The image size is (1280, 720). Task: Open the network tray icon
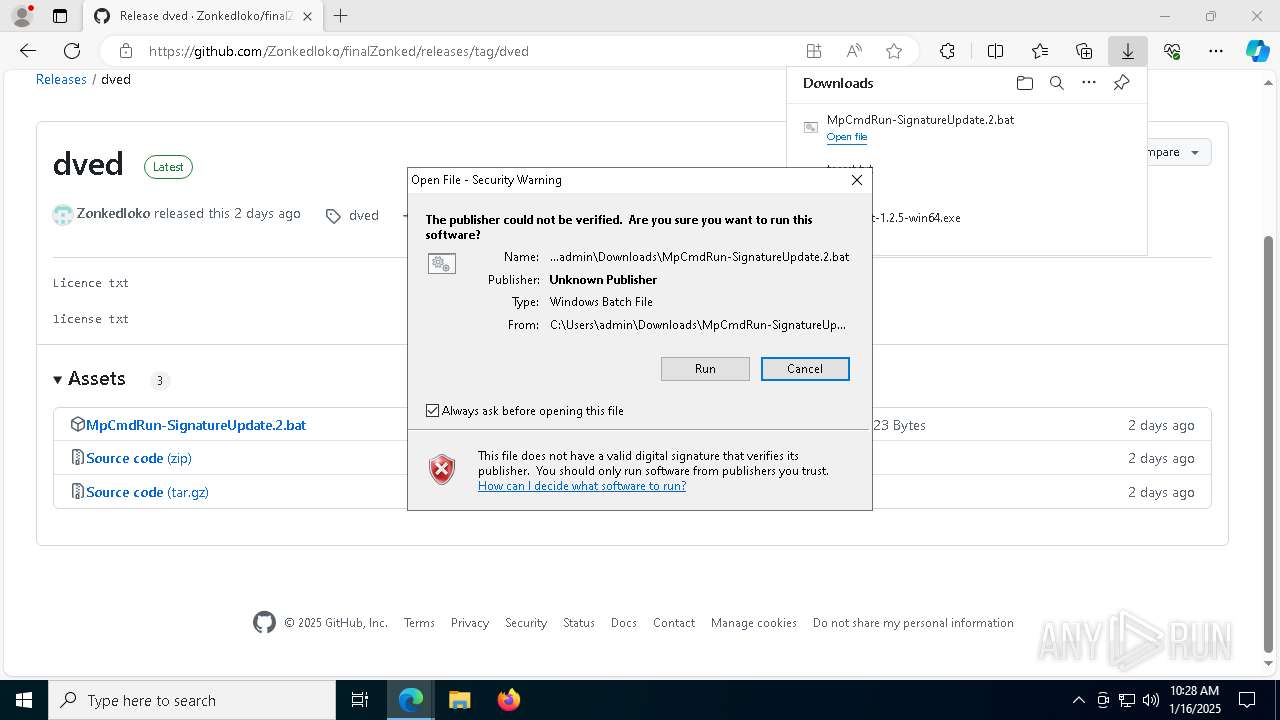coord(1127,700)
